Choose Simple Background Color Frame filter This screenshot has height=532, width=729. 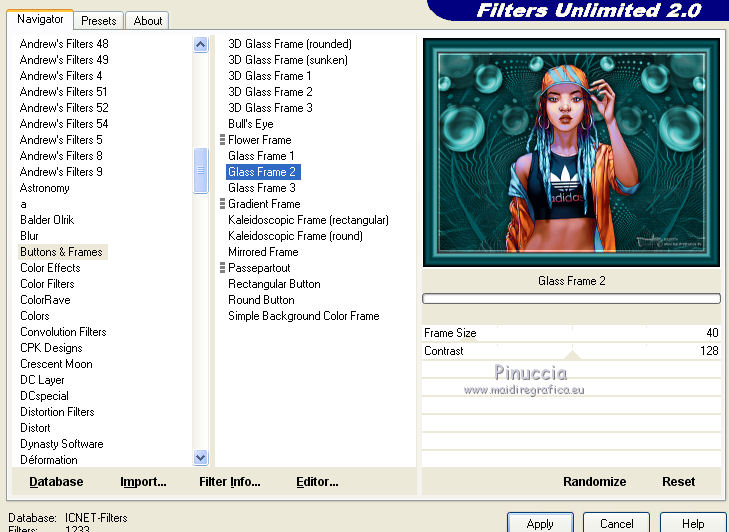(x=304, y=316)
